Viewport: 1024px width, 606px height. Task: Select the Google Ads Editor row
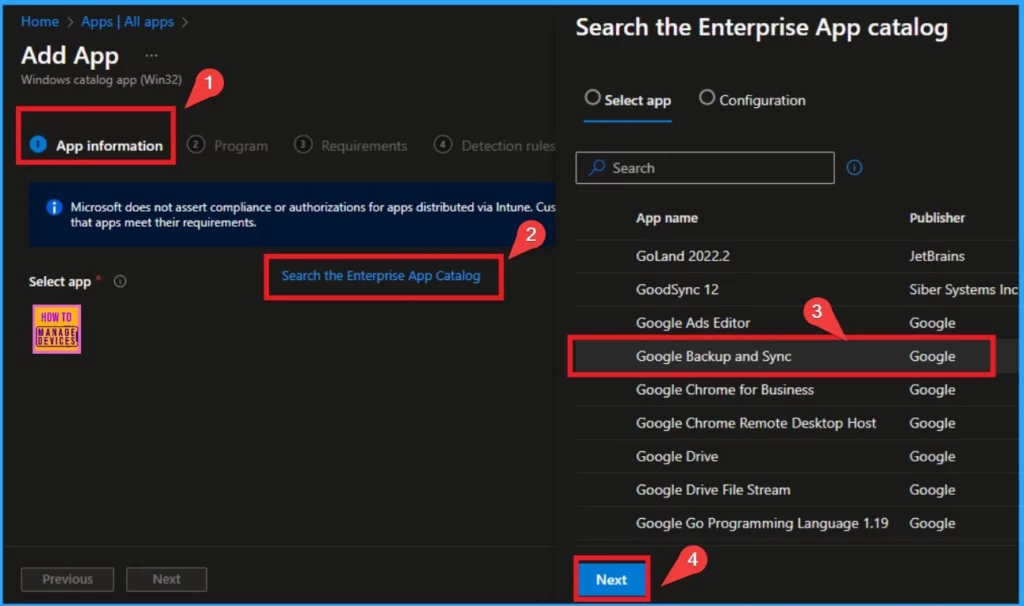(x=797, y=323)
